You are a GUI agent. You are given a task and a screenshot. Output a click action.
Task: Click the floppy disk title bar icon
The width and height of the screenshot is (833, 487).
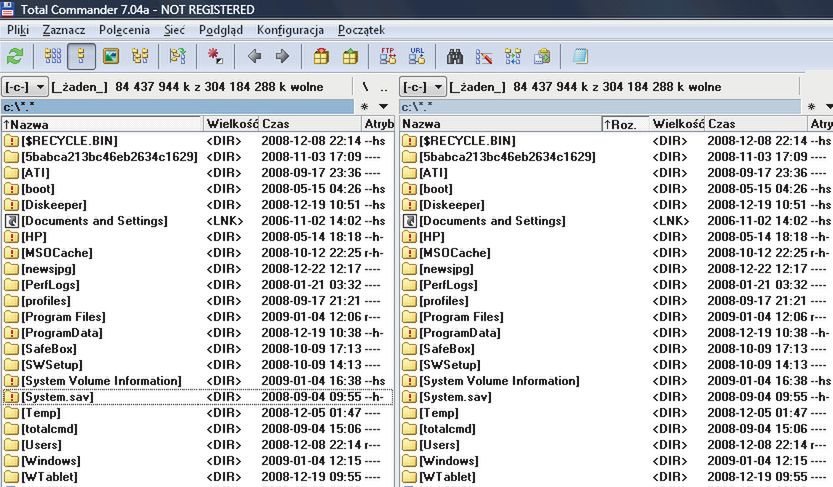coord(7,8)
